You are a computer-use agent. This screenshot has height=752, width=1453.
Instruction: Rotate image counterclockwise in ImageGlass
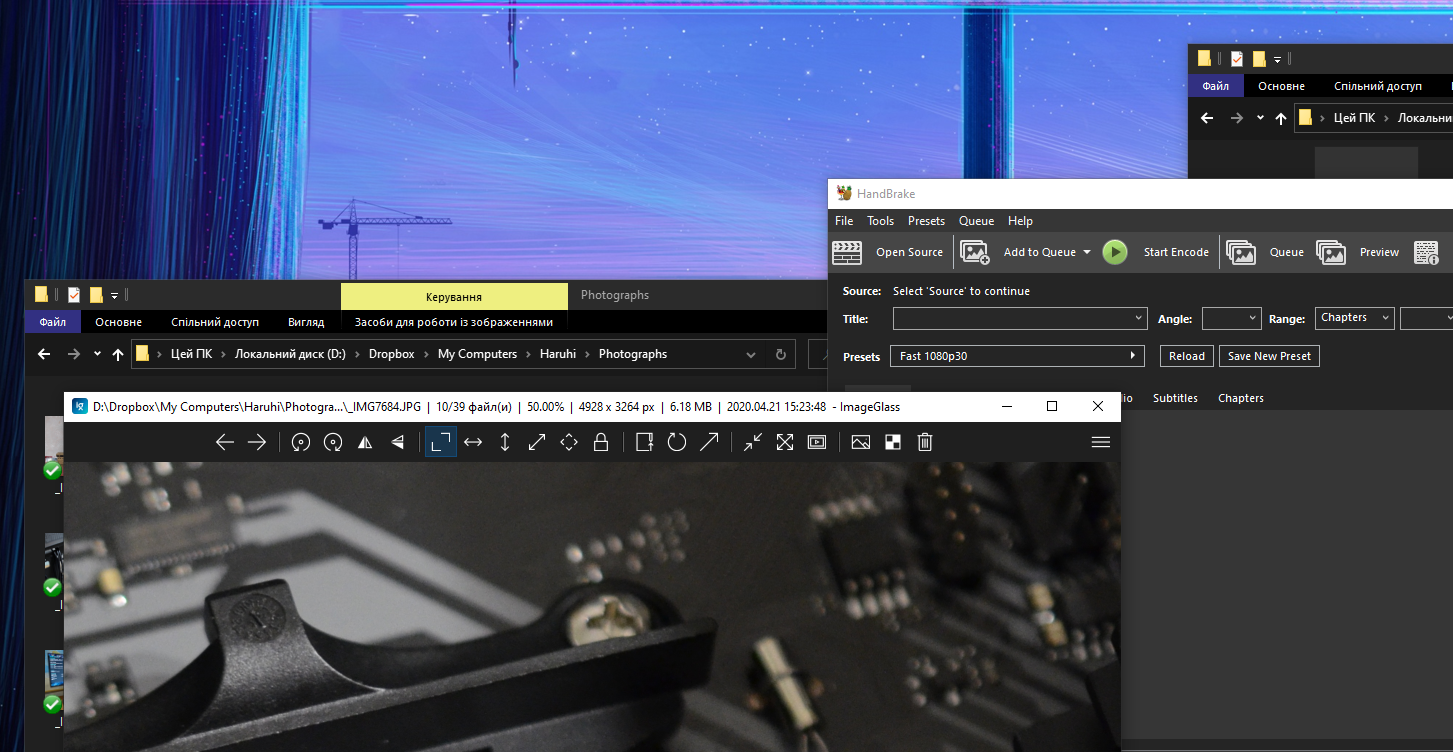click(301, 442)
